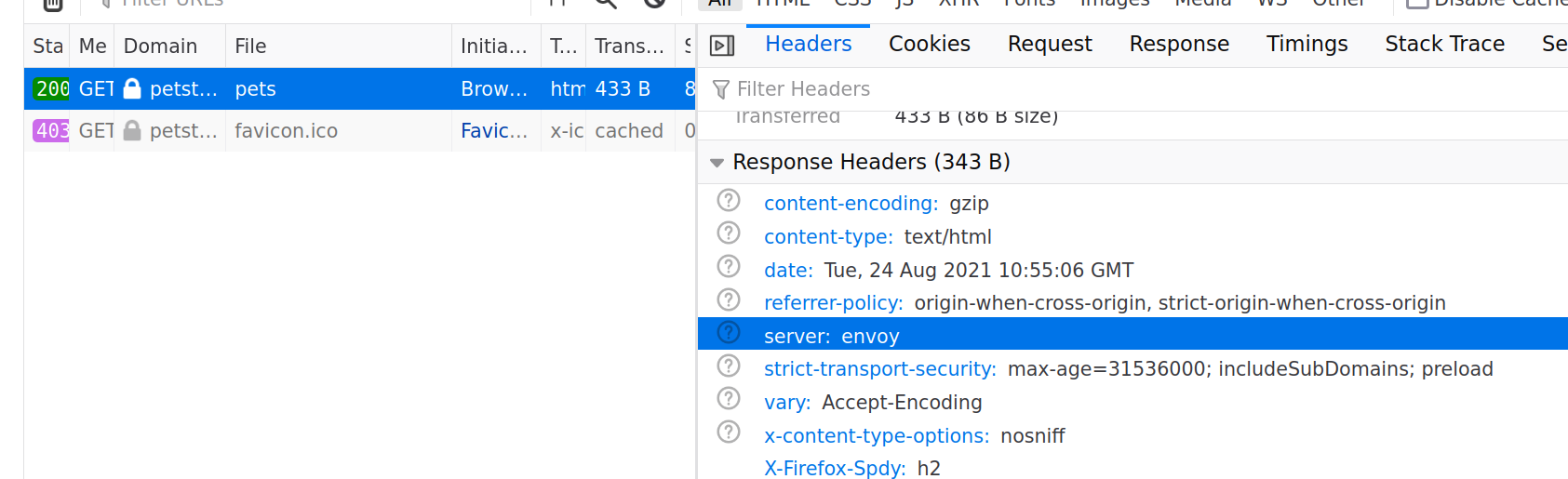Sort requests by File column header
Screen dimensions: 1568x479
tap(339, 47)
